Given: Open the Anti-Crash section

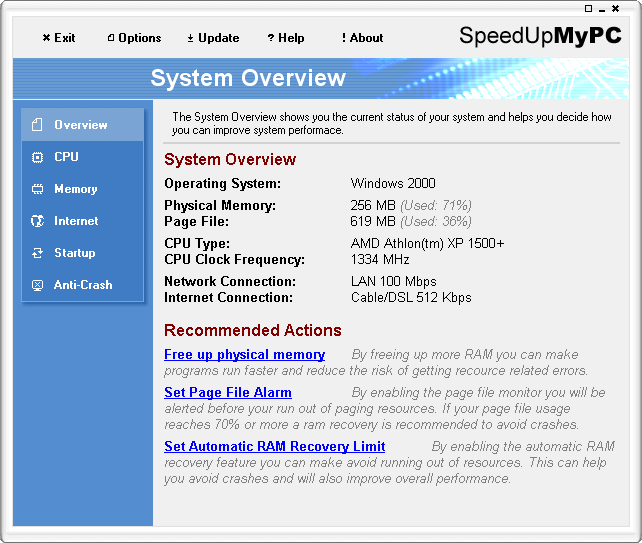Looking at the screenshot, I should point(83,285).
